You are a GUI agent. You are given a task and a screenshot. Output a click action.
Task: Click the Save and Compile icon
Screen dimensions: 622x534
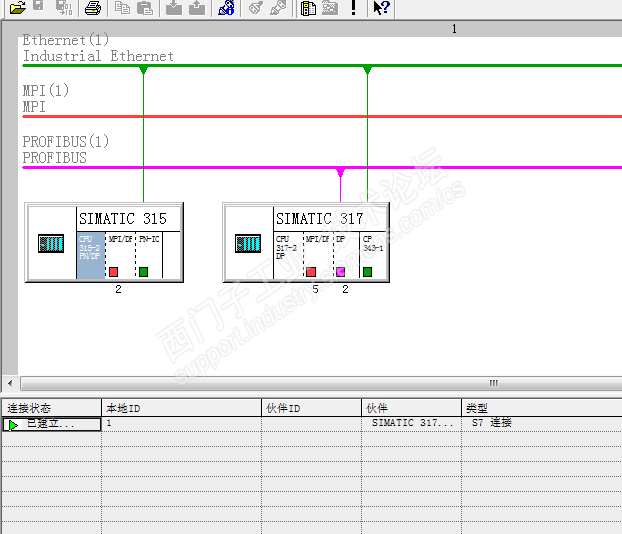coord(64,7)
